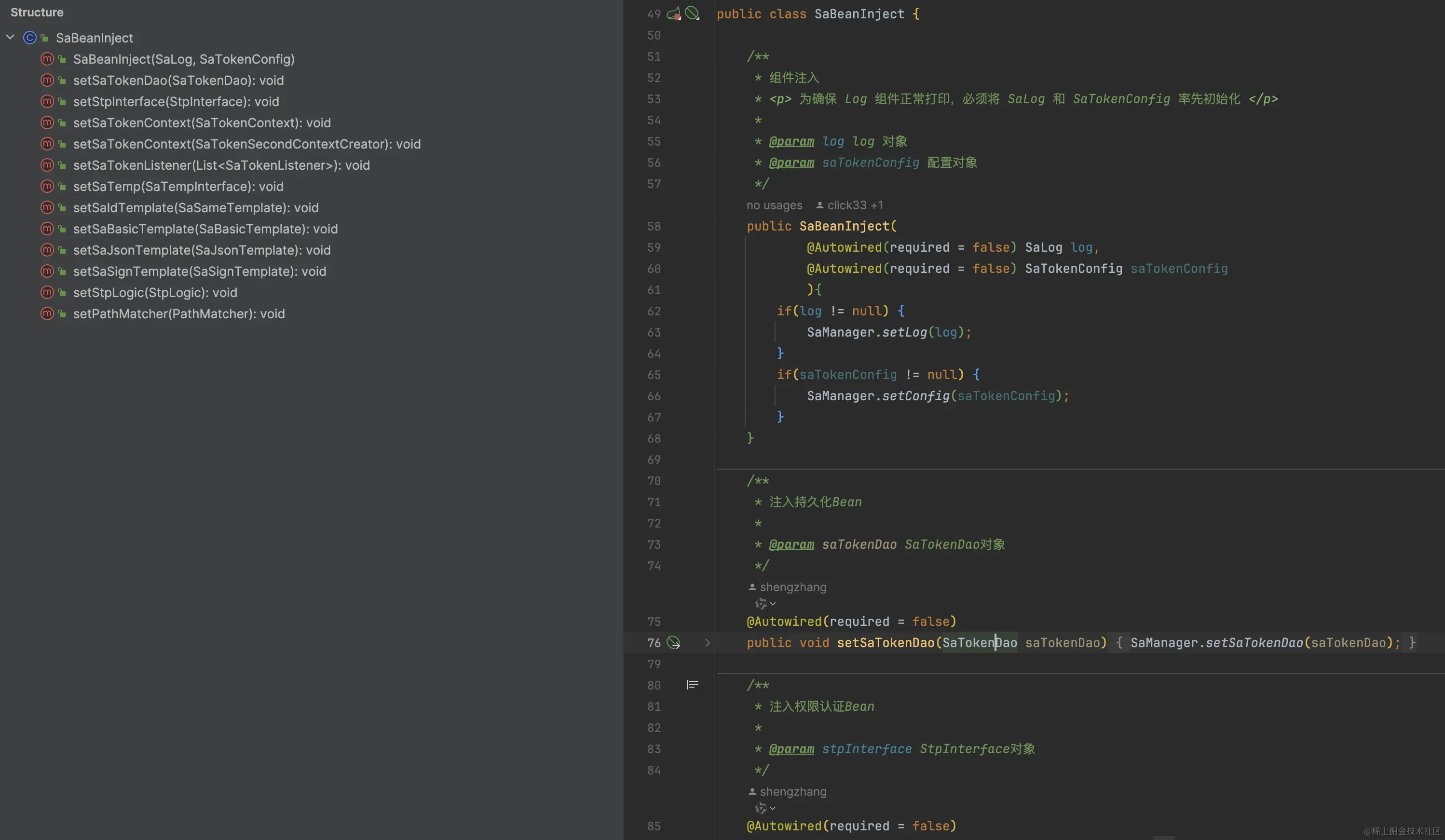Viewport: 1445px width, 840px height.
Task: Open the AI assistant dropdown arrow above line 75
Action: coord(773,603)
